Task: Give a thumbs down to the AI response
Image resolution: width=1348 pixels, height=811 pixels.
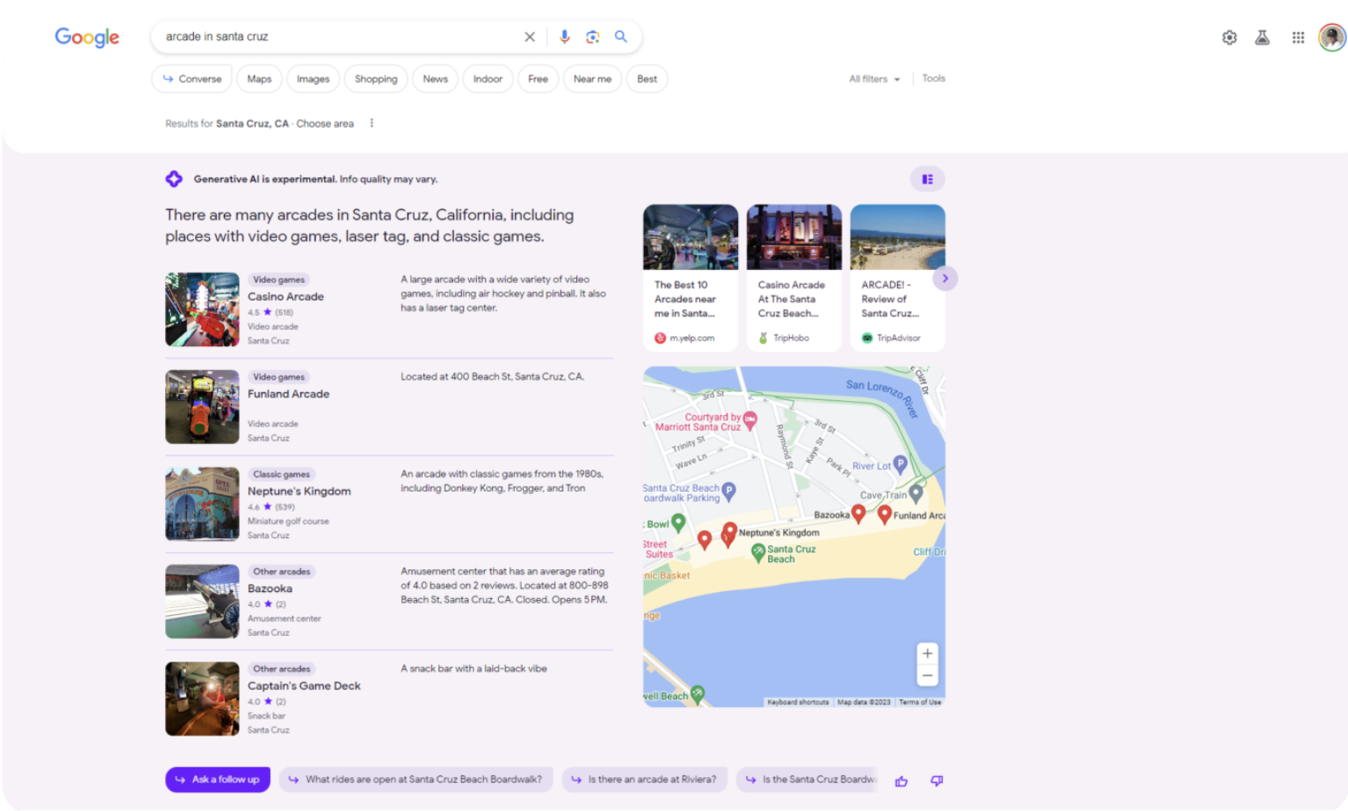Action: [936, 781]
